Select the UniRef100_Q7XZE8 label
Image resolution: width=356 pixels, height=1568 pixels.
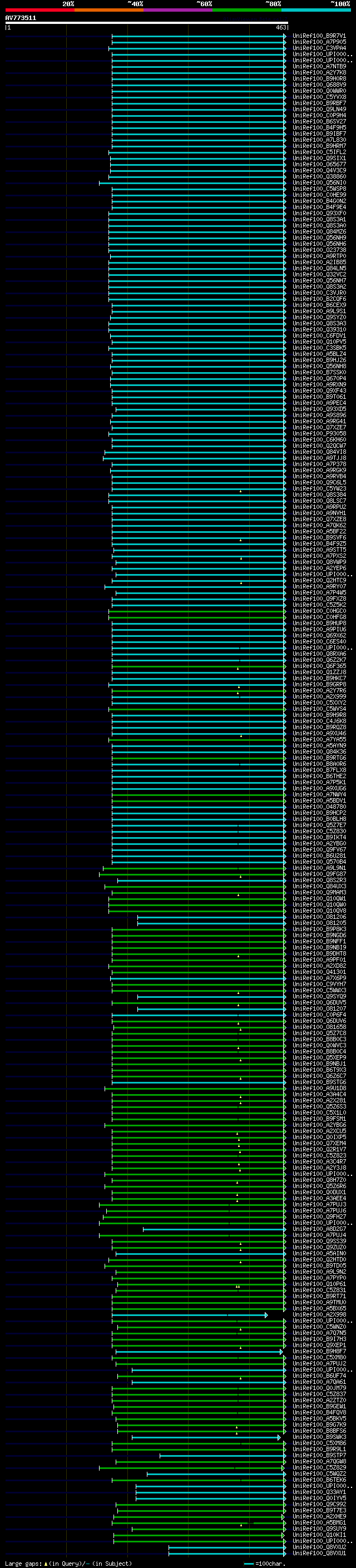coord(319,519)
